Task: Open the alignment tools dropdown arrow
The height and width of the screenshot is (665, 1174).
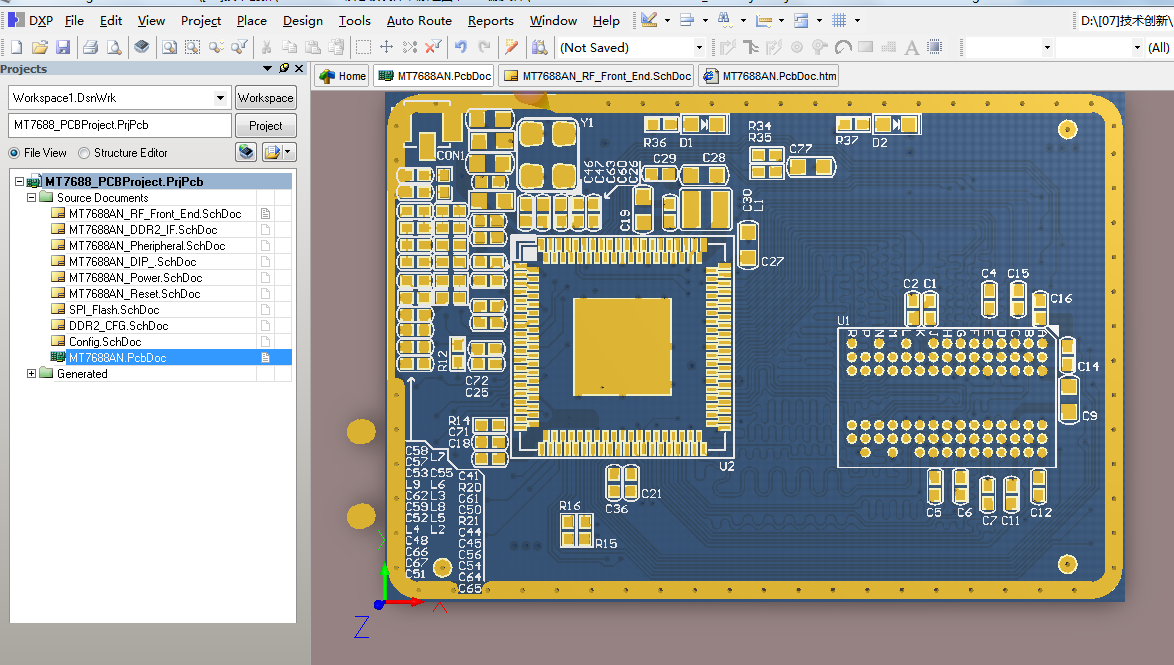Action: coord(705,20)
